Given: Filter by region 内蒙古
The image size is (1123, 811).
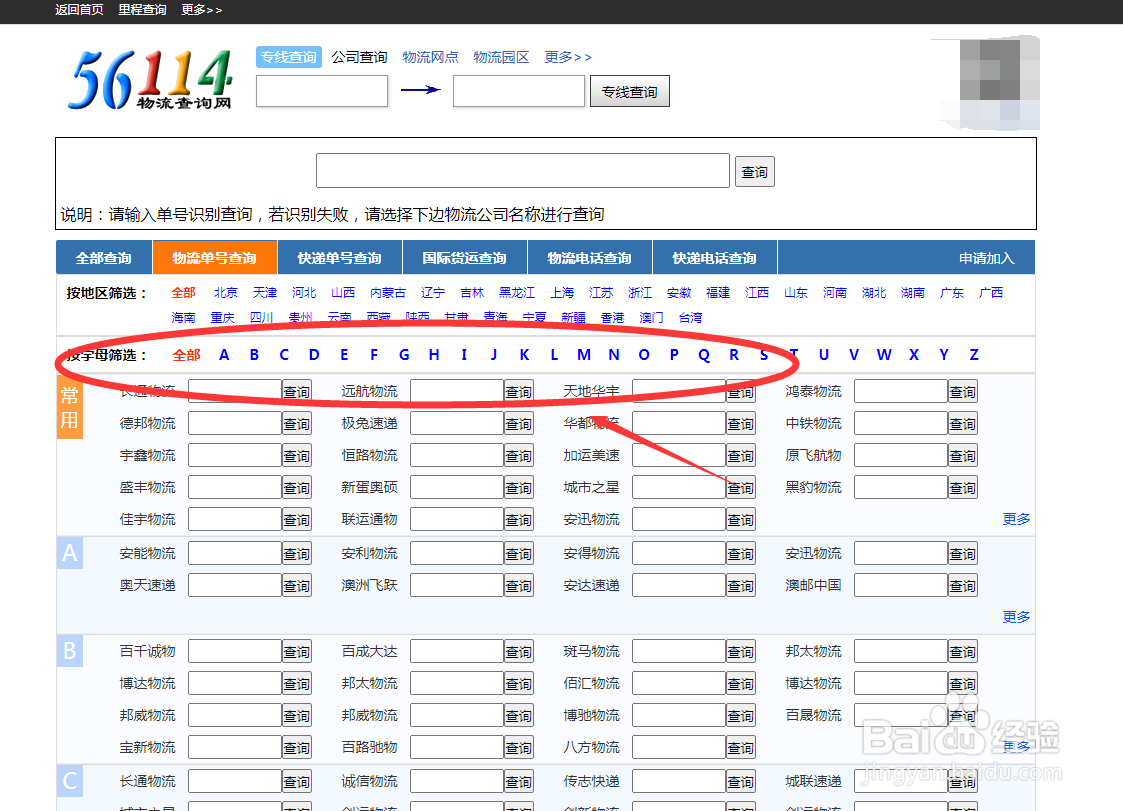Looking at the screenshot, I should (388, 292).
